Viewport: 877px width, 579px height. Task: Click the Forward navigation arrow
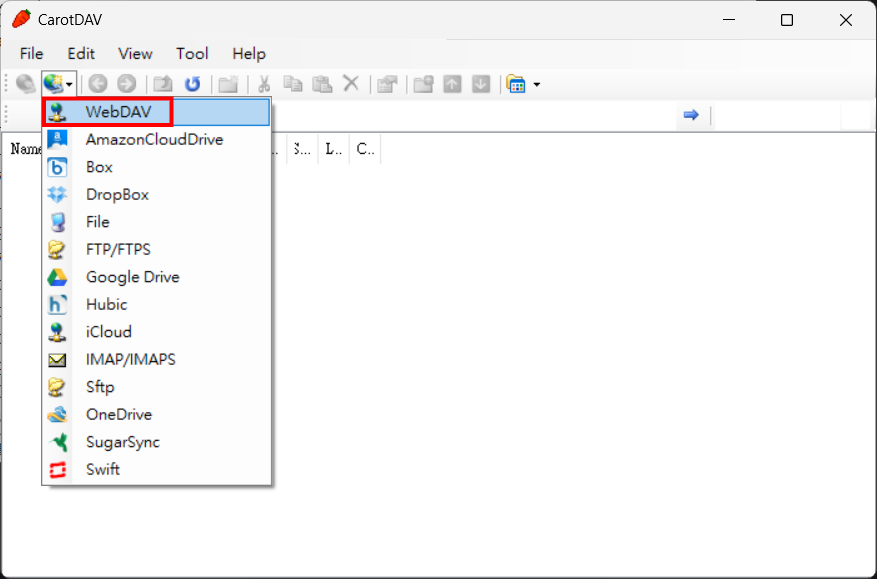(126, 84)
